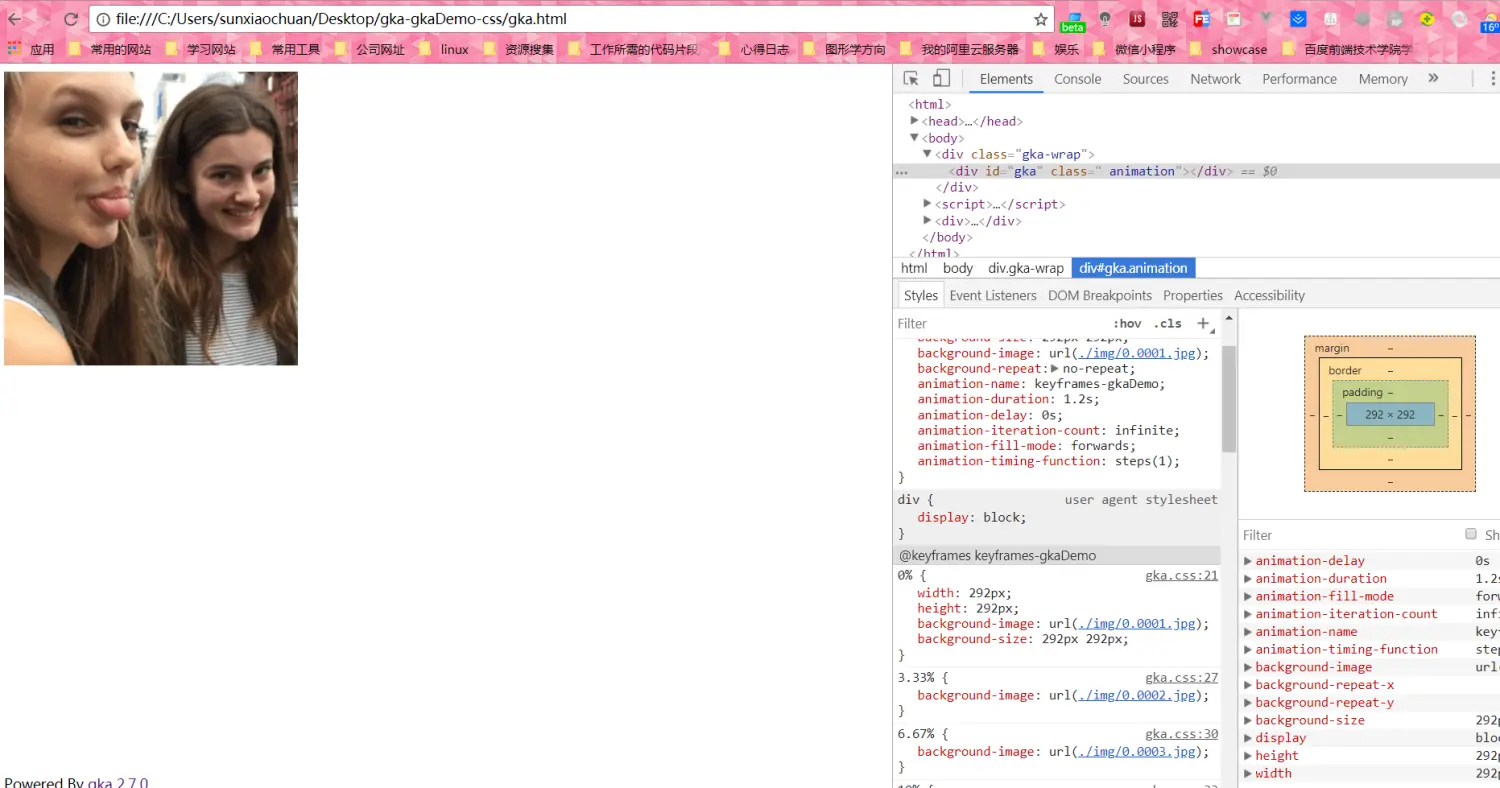The width and height of the screenshot is (1500, 788).
Task: Select div.gka-wrap in the breadcrumb
Action: (1026, 268)
